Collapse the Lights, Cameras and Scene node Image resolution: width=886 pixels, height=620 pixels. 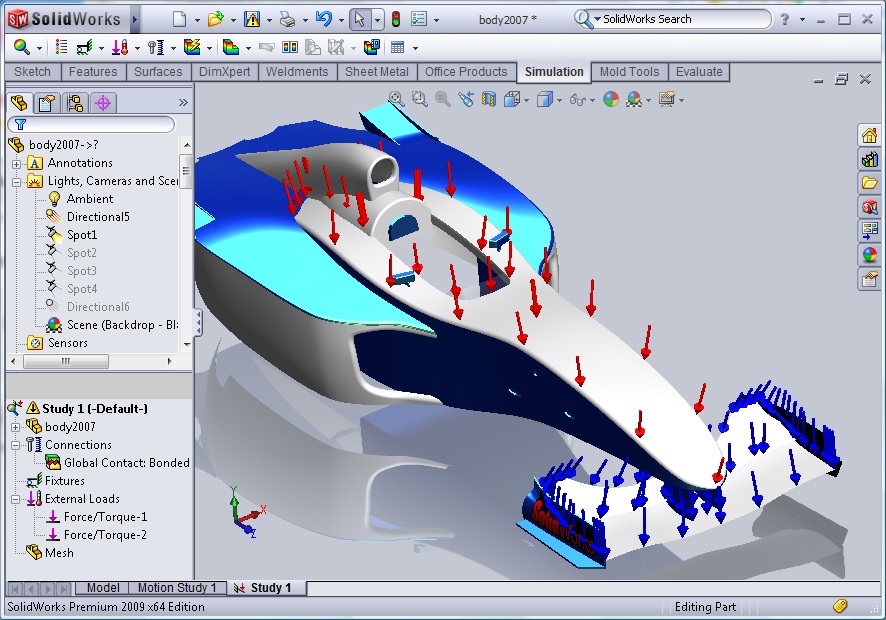16,182
